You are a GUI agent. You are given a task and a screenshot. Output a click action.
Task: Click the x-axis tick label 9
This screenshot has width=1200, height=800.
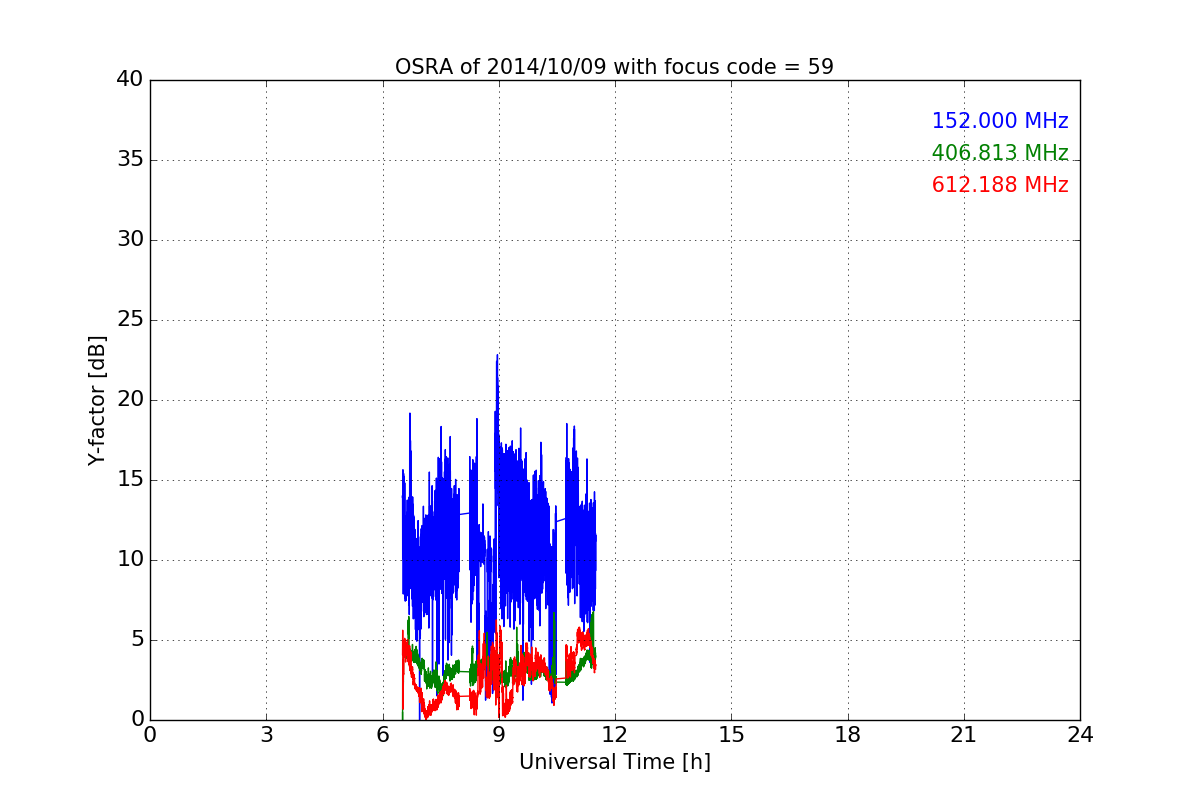499,735
